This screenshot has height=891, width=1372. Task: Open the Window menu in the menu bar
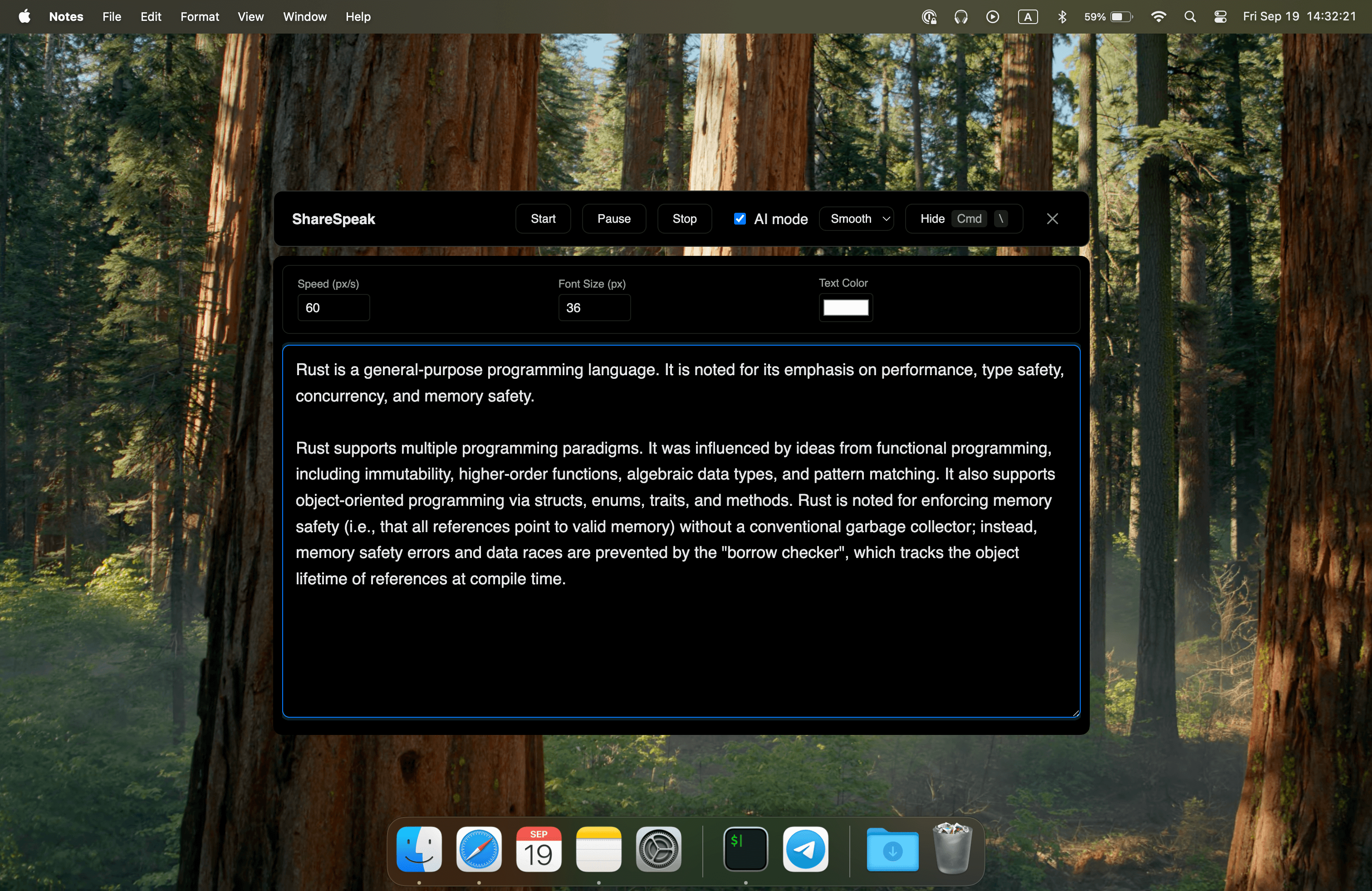coord(304,16)
